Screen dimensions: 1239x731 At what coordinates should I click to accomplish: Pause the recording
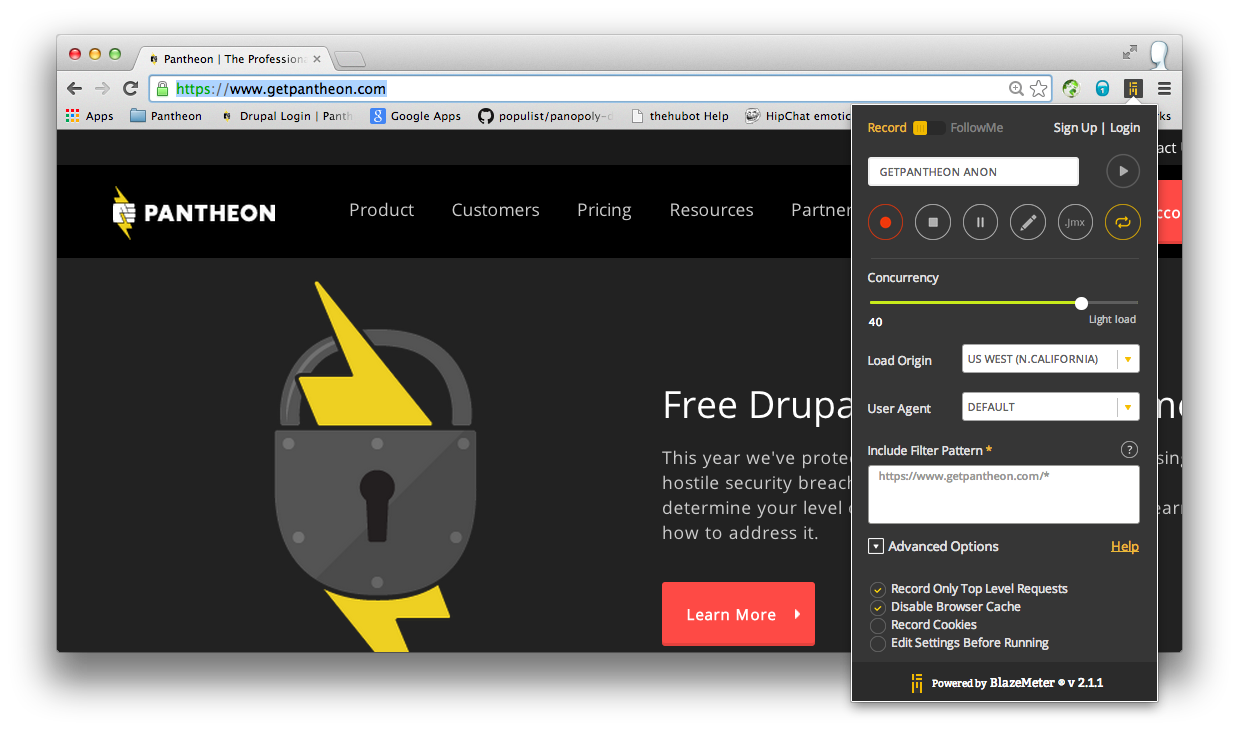(980, 222)
